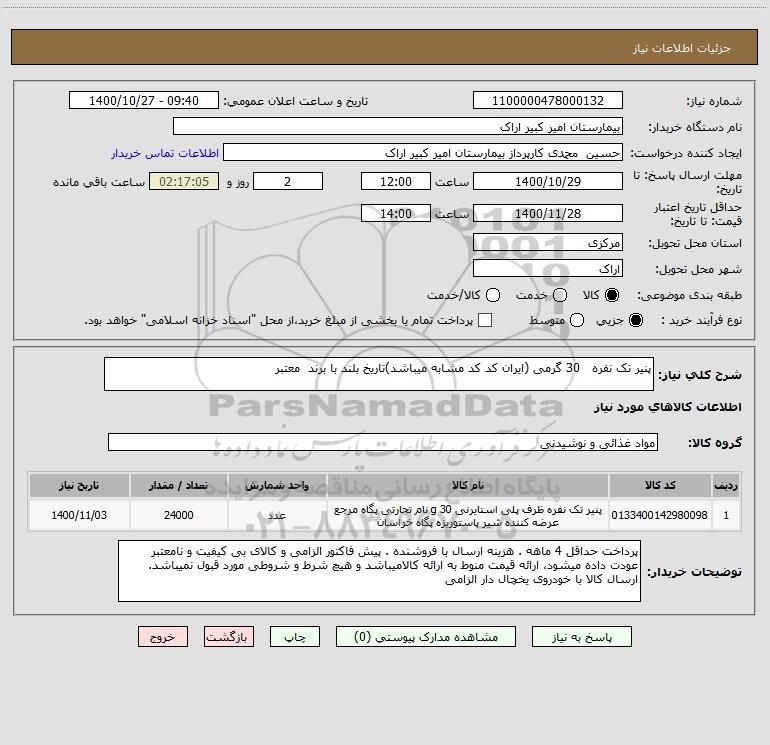This screenshot has width=770, height=745.
Task: Select the متوسط purchase type radio
Action: [x=577, y=320]
